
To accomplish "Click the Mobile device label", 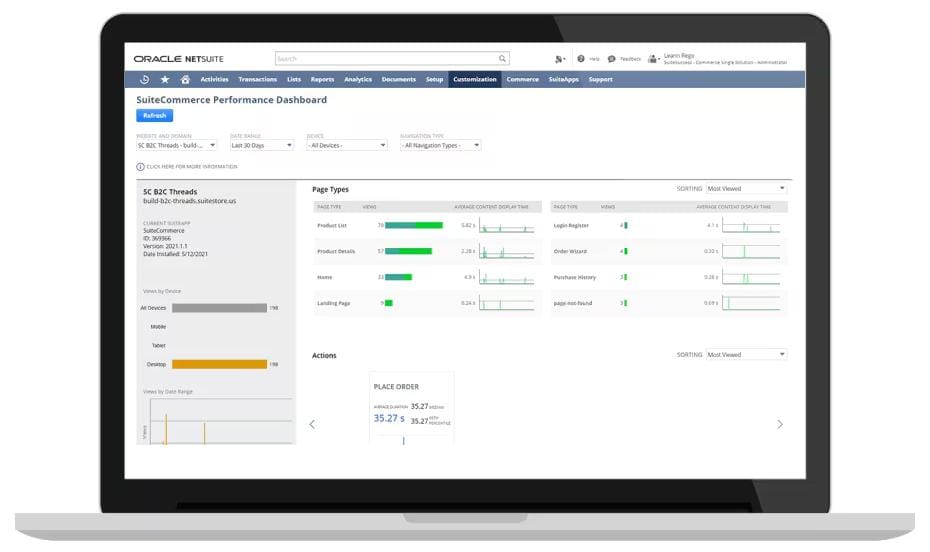I will pyautogui.click(x=158, y=327).
